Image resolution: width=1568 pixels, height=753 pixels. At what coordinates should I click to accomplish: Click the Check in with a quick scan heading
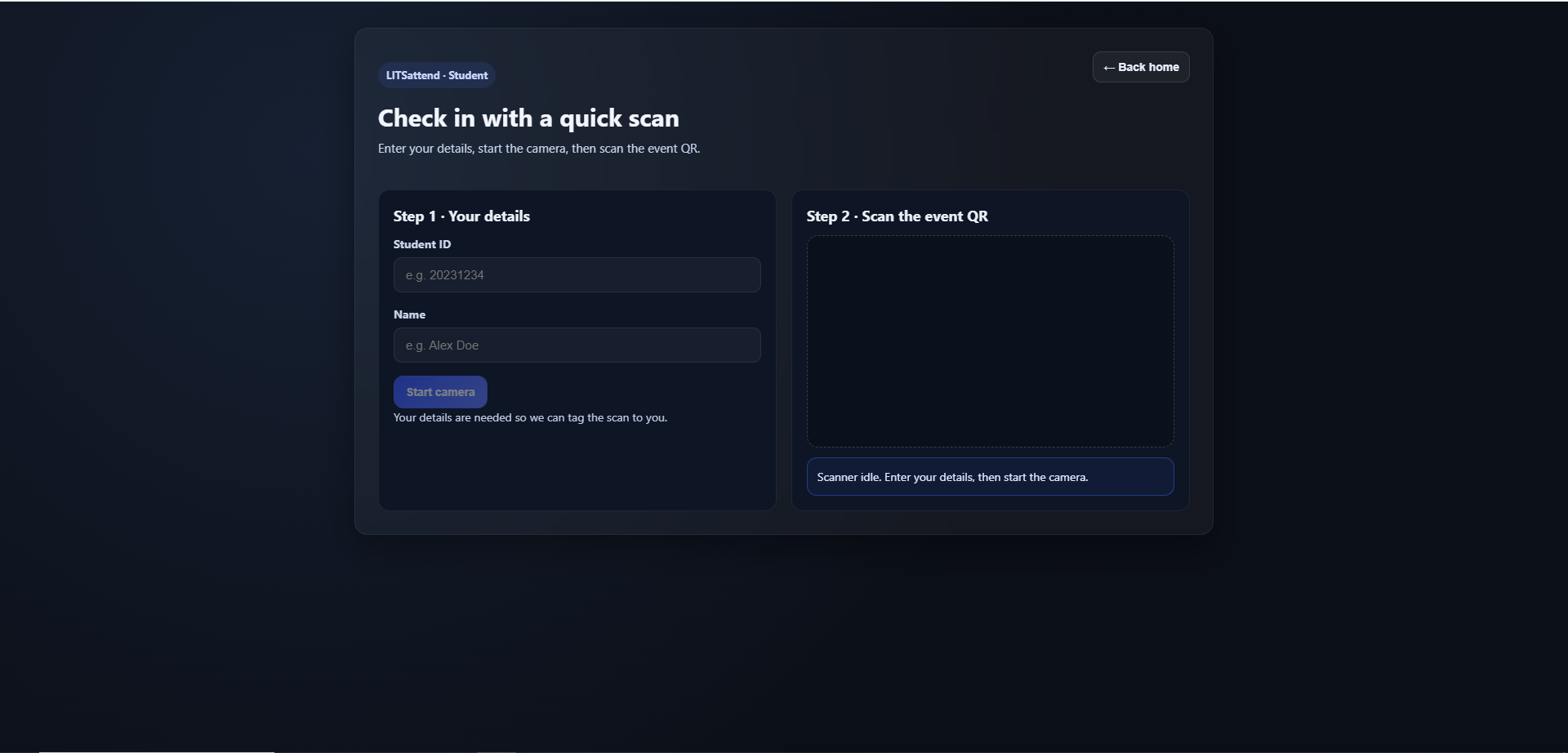[x=528, y=118]
